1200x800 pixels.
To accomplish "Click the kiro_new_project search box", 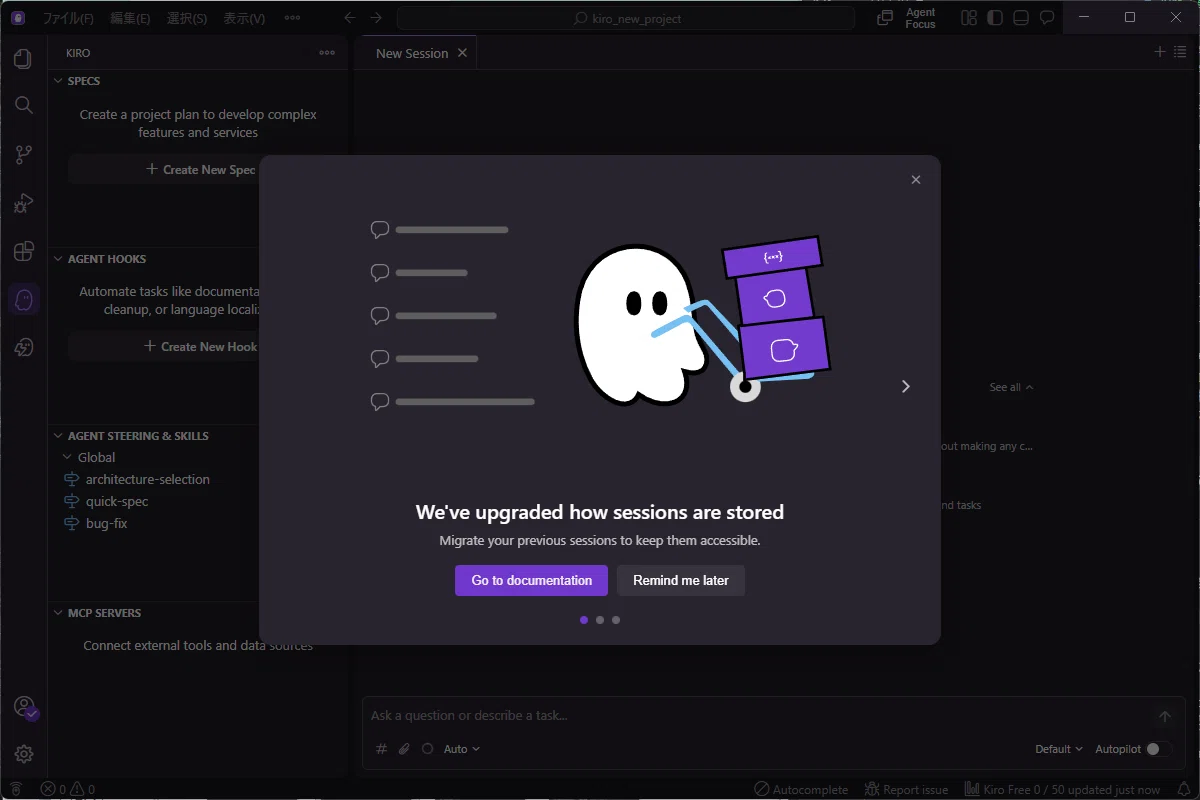I will 626,18.
